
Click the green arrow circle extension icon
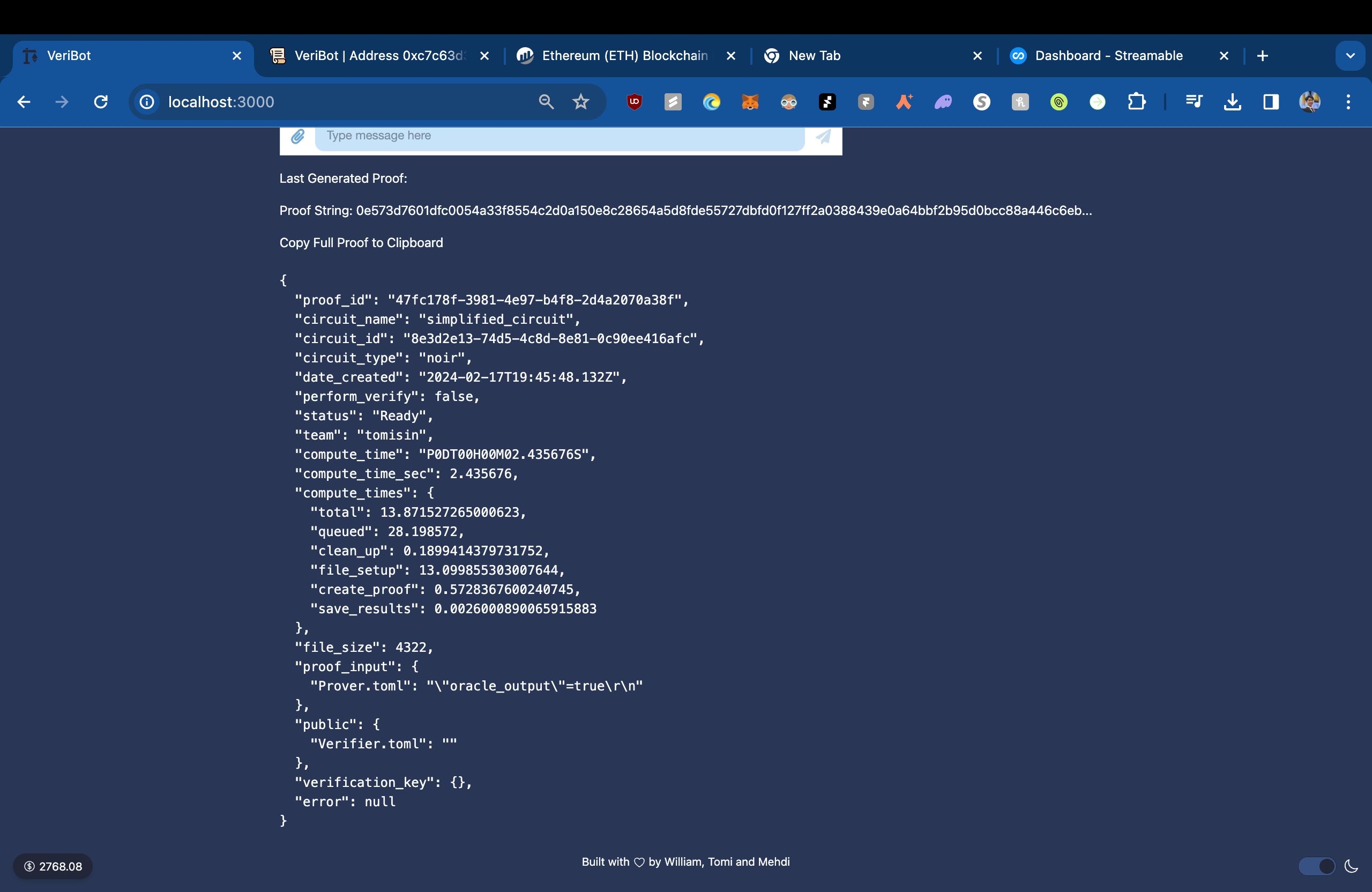tap(1098, 102)
